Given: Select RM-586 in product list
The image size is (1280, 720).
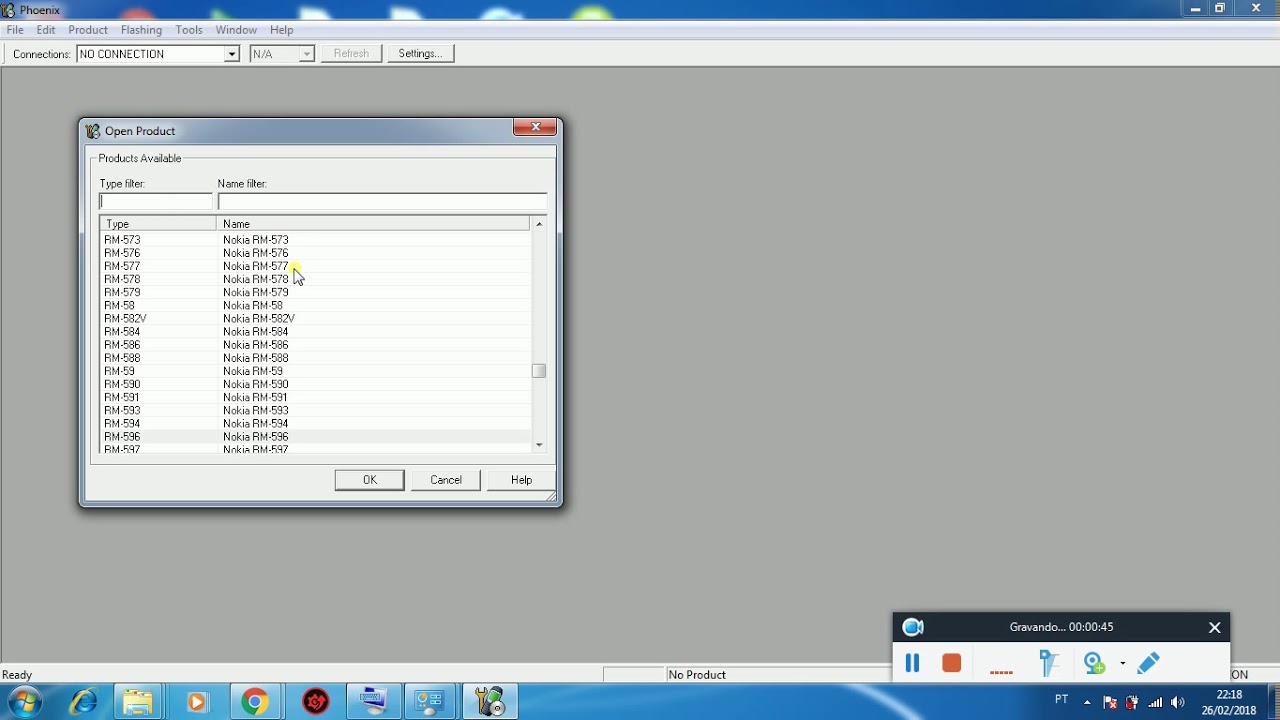Looking at the screenshot, I should (x=315, y=345).
